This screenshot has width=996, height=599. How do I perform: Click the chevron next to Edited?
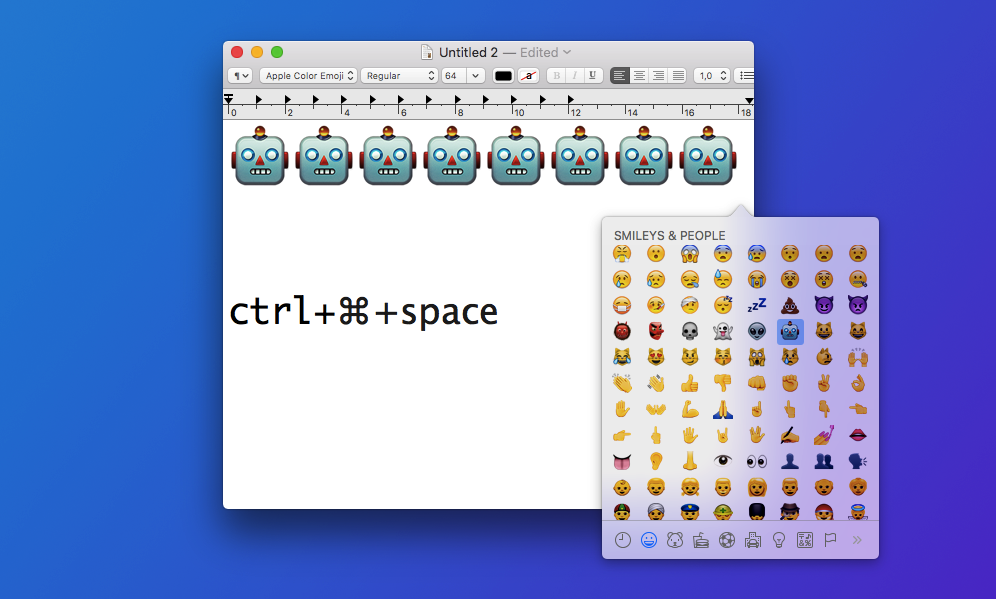pyautogui.click(x=567, y=52)
